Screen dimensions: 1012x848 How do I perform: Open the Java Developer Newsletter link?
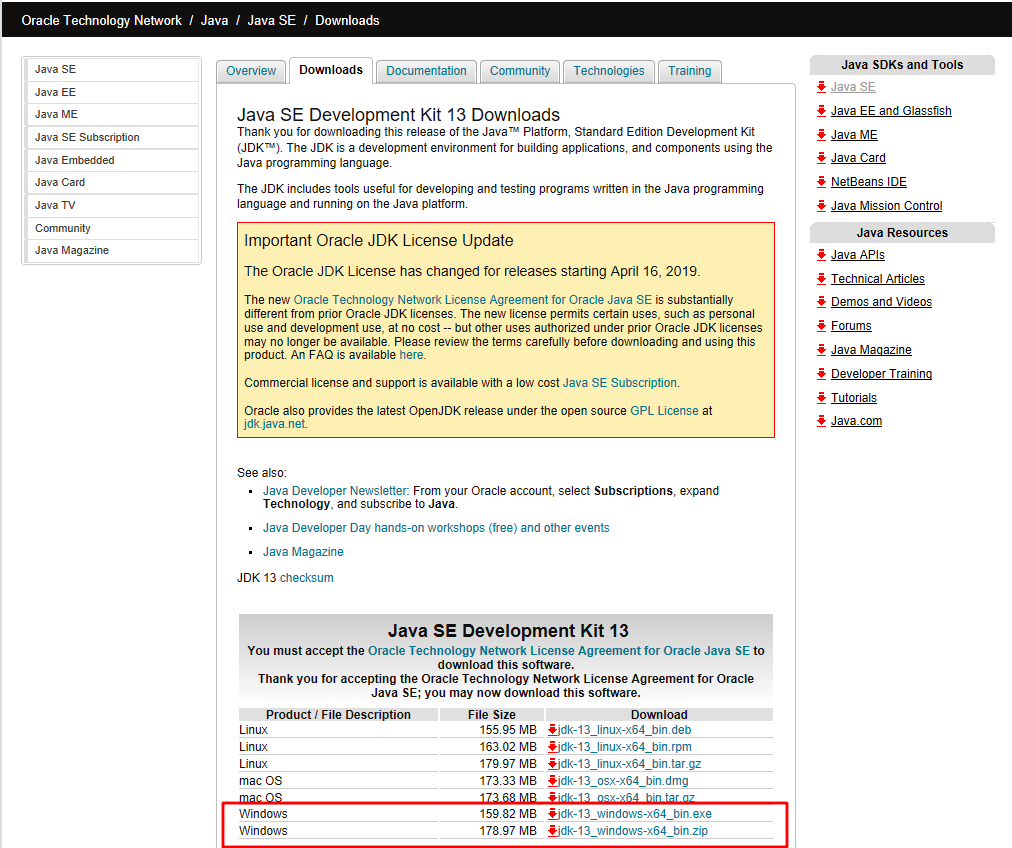click(335, 491)
